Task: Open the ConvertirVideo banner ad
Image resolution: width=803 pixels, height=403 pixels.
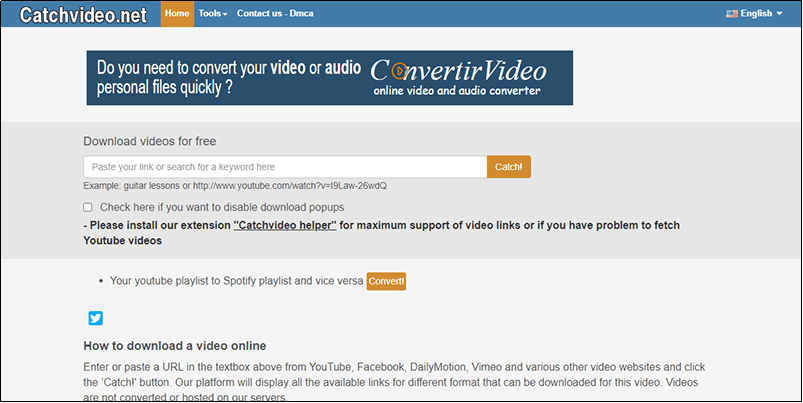Action: pyautogui.click(x=330, y=78)
